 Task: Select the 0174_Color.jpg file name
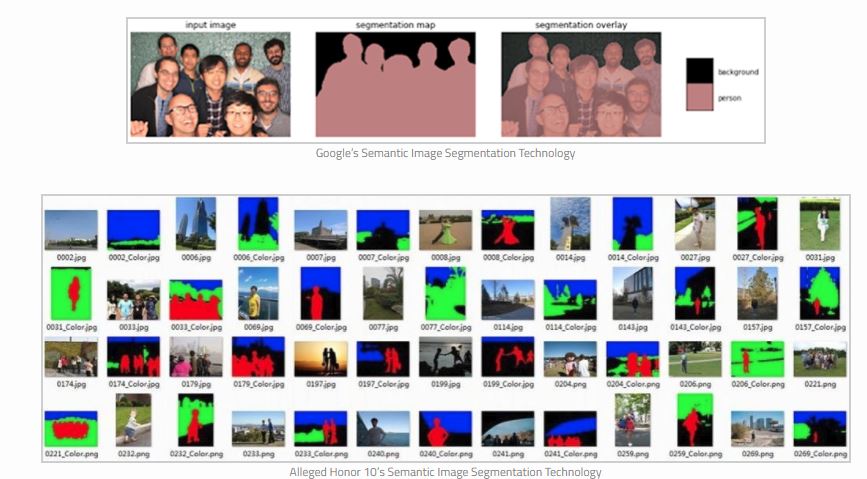[133, 384]
